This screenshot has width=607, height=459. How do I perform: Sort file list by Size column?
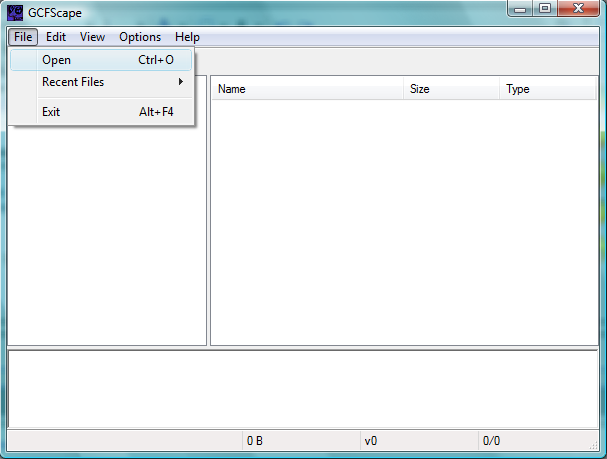coord(451,89)
